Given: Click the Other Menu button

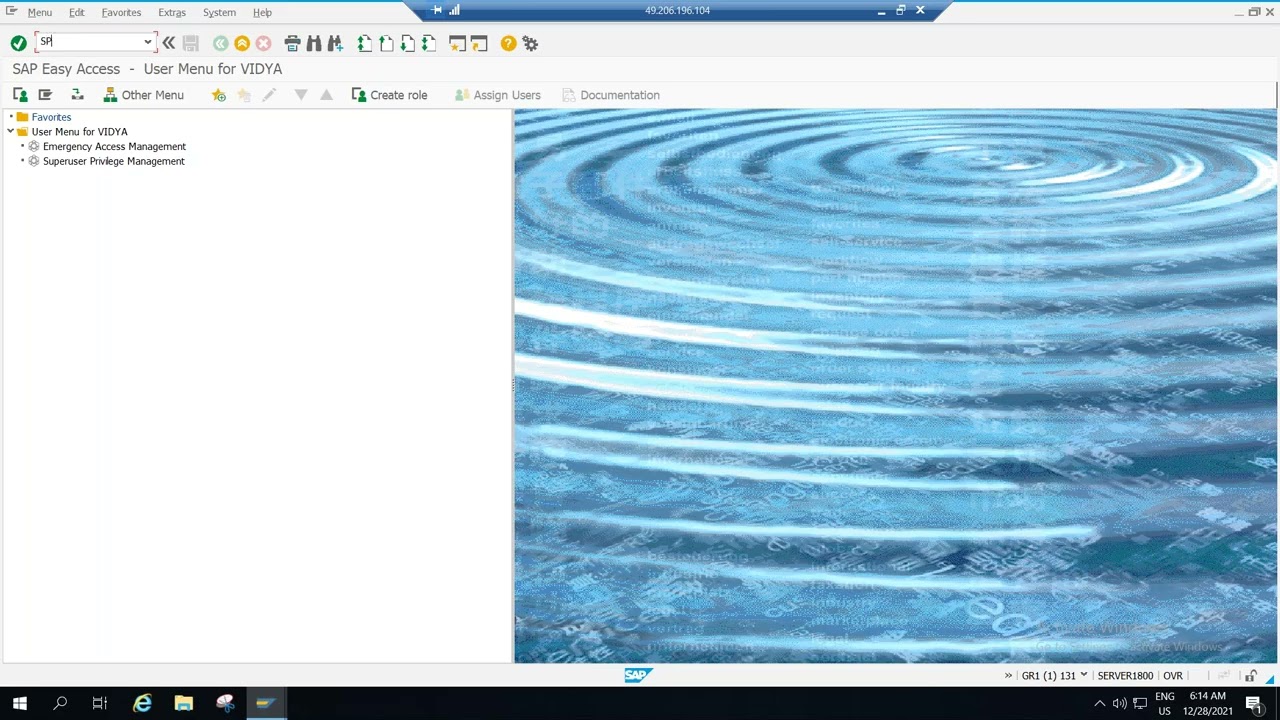Looking at the screenshot, I should click(144, 95).
